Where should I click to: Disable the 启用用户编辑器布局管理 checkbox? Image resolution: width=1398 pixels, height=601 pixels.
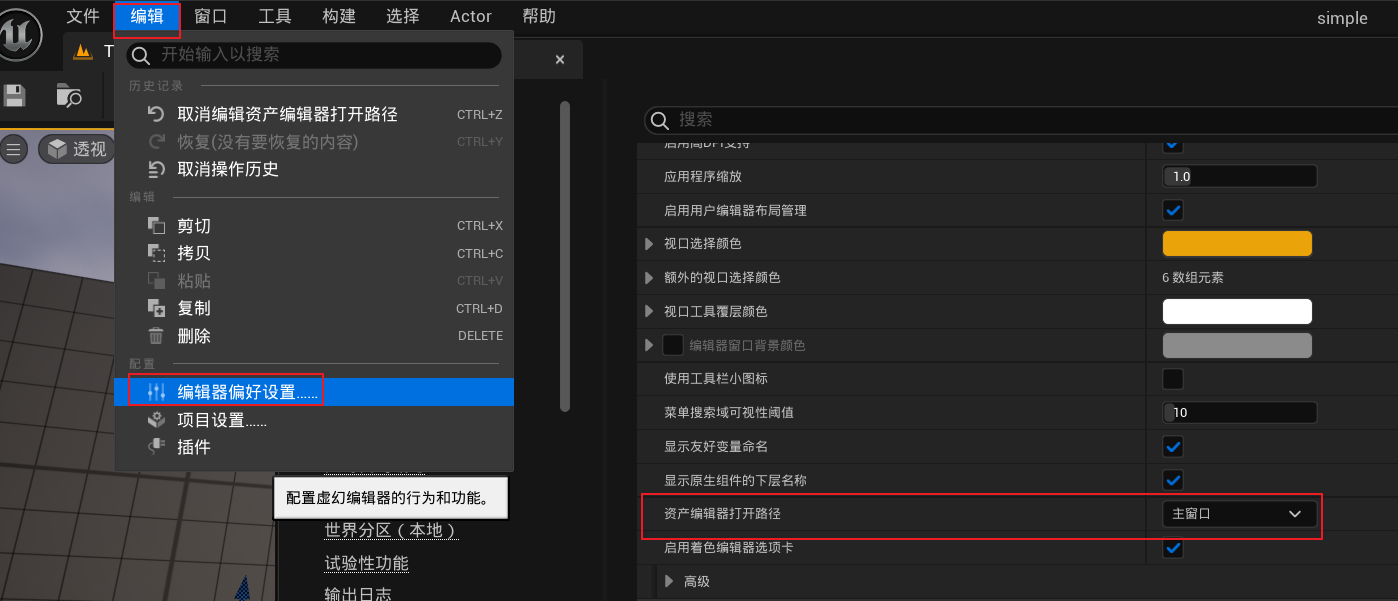pos(1173,211)
